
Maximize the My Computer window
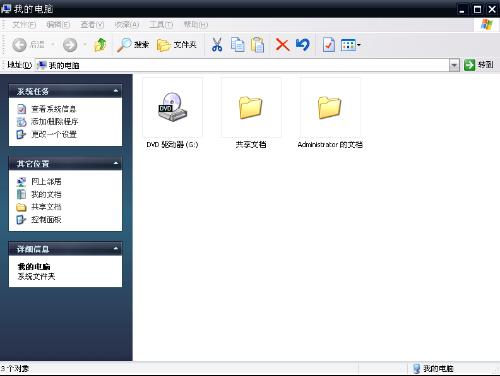[477, 9]
